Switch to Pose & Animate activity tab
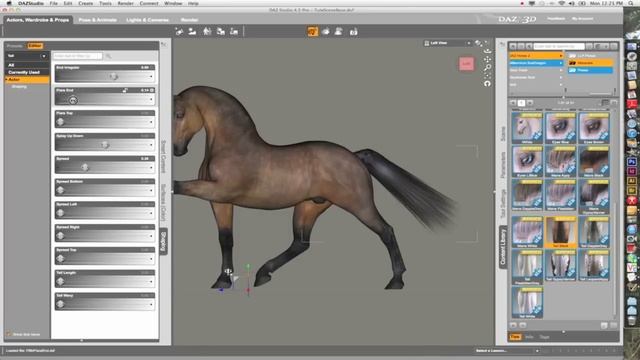Image resolution: width=640 pixels, height=360 pixels. [x=98, y=20]
